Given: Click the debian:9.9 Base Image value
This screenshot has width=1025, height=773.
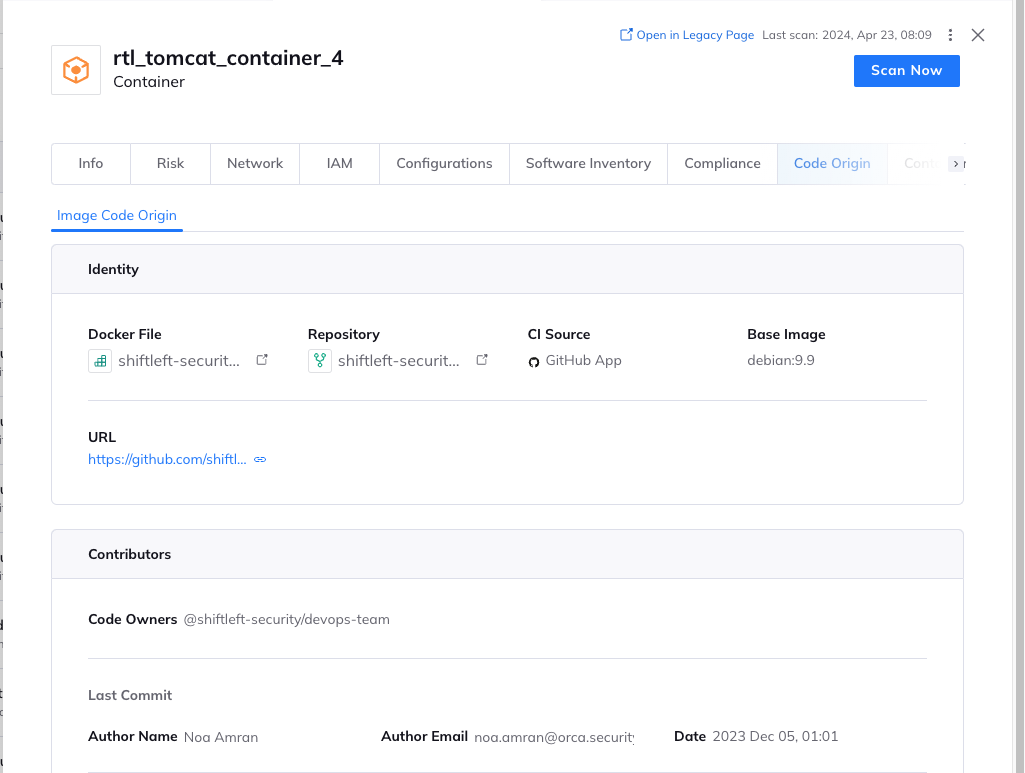Looking at the screenshot, I should [x=781, y=361].
